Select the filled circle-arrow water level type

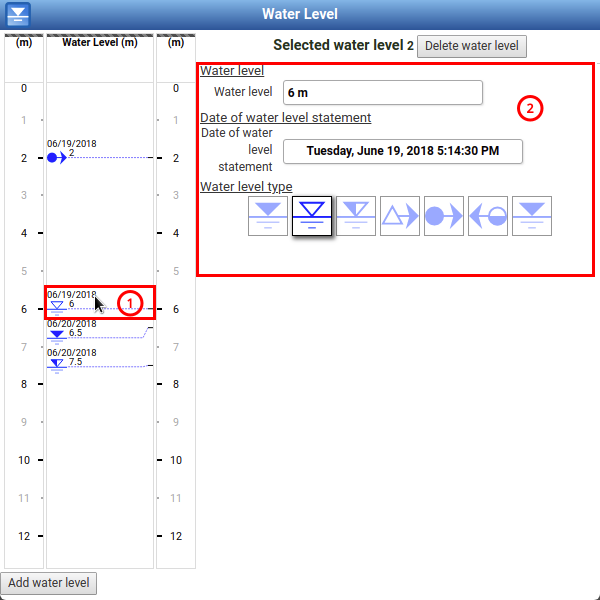point(444,216)
